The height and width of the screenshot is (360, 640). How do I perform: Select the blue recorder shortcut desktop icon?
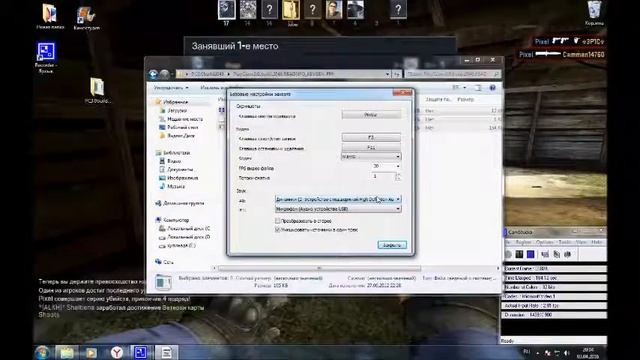click(46, 57)
